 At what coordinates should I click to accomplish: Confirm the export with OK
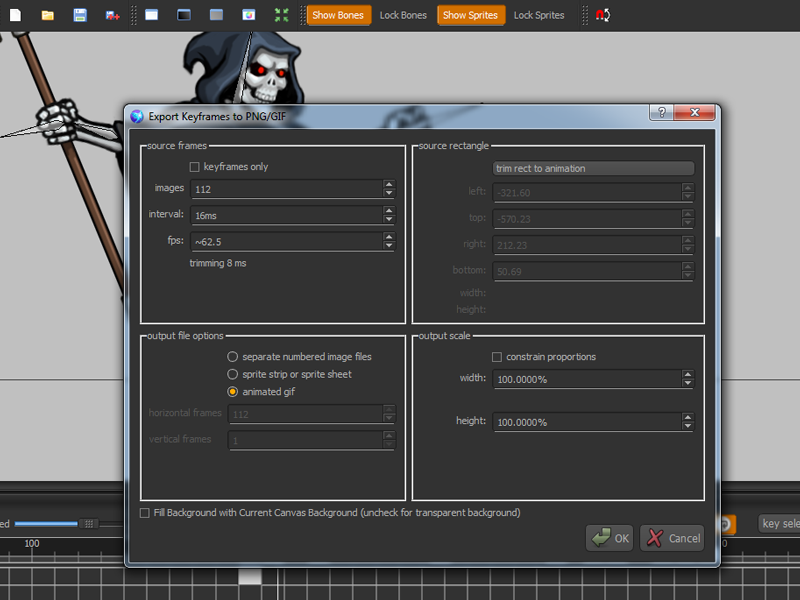(x=609, y=537)
